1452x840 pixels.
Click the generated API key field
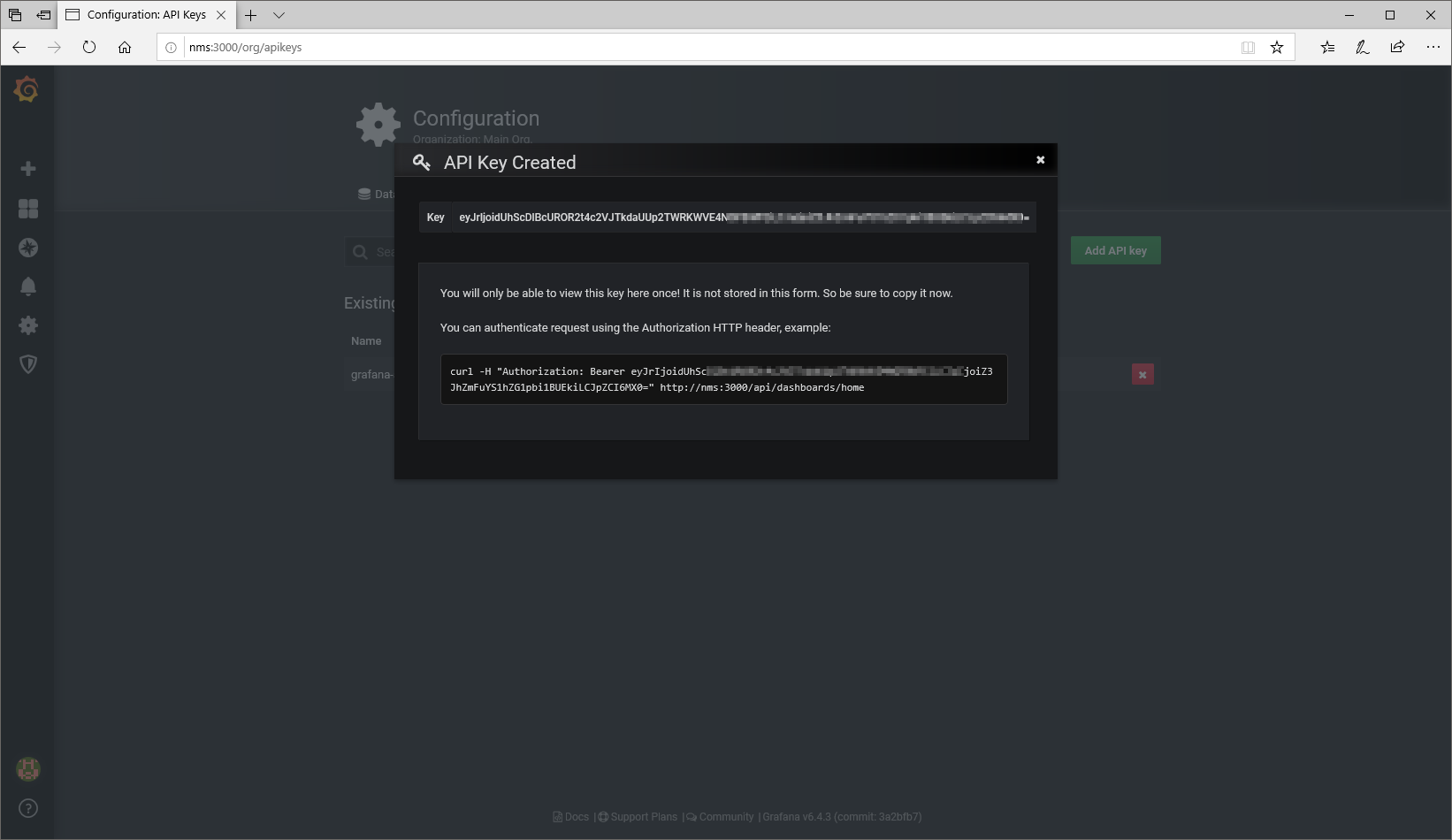[743, 218]
